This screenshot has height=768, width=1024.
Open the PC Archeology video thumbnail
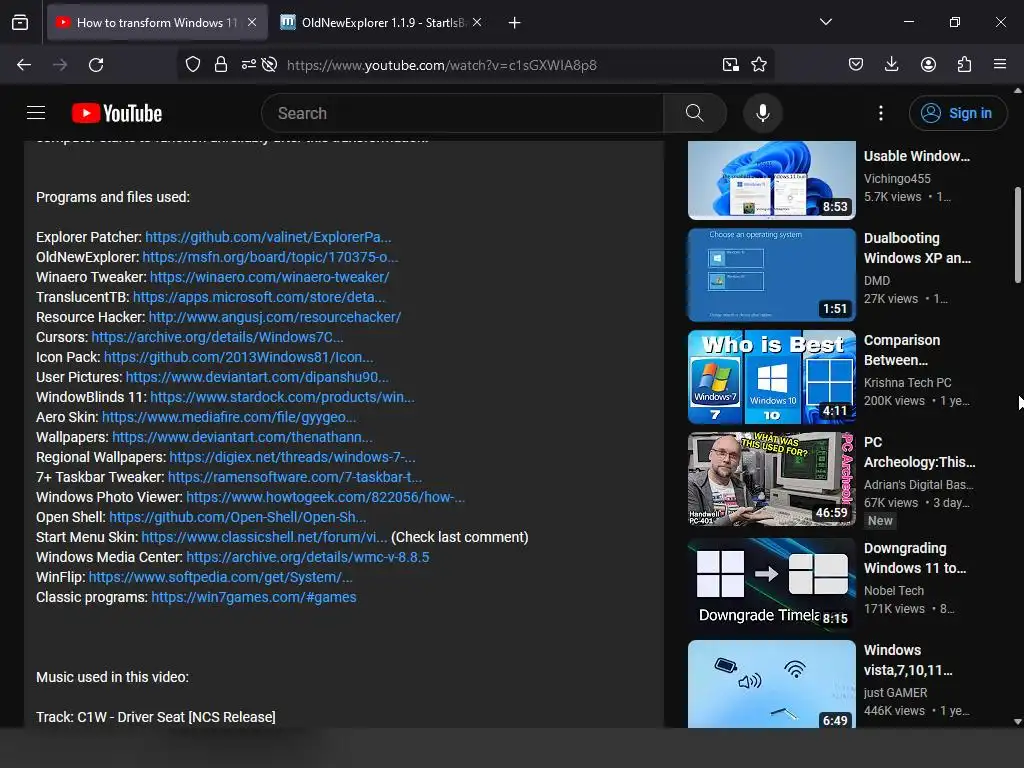772,479
